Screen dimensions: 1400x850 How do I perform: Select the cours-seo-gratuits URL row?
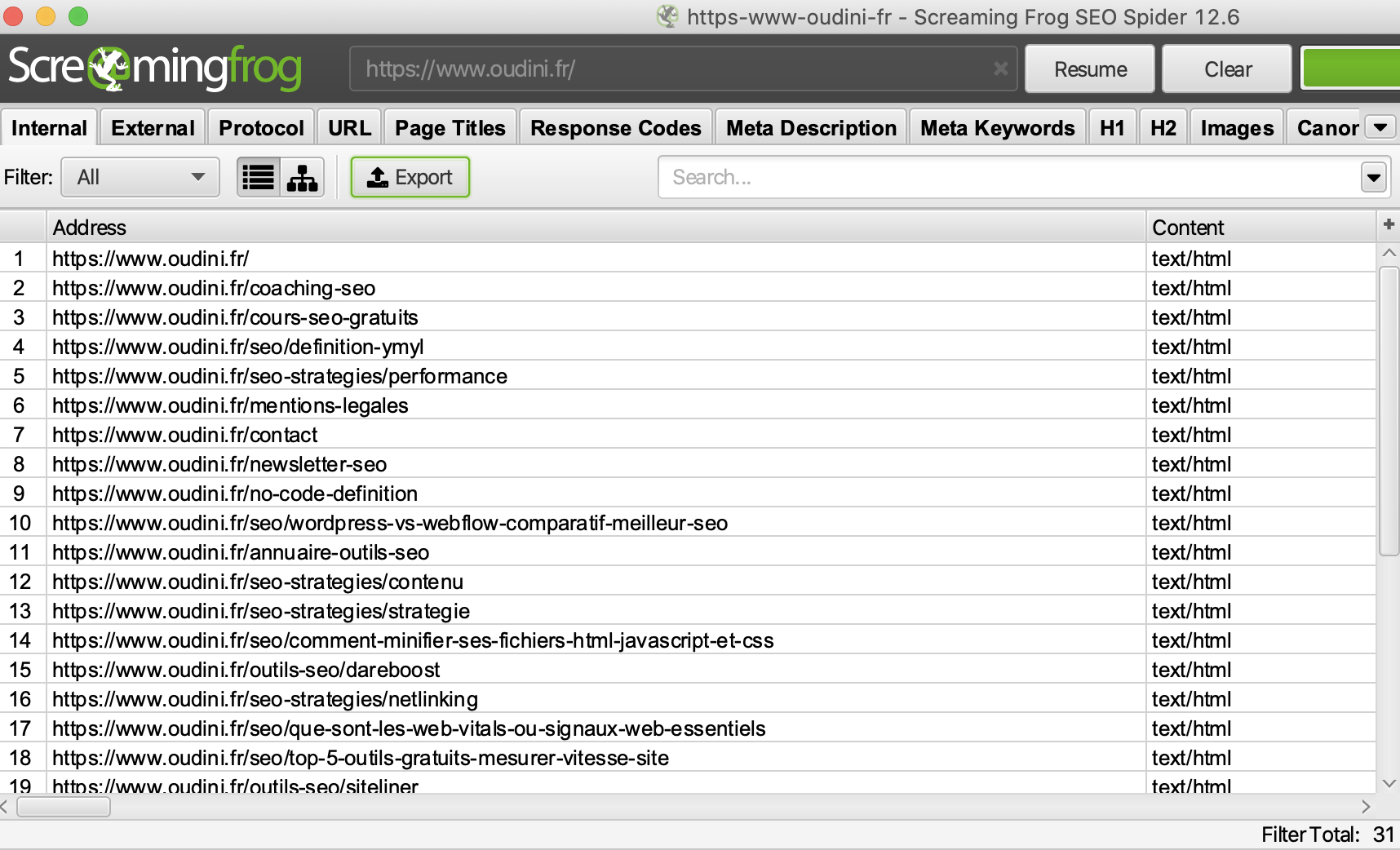coord(688,317)
